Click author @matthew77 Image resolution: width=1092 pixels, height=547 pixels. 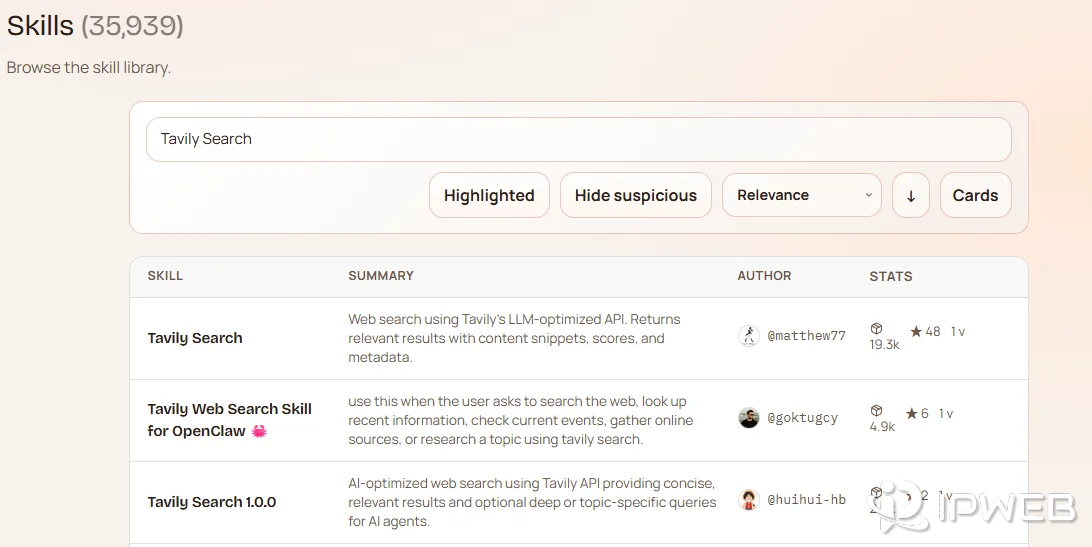806,336
